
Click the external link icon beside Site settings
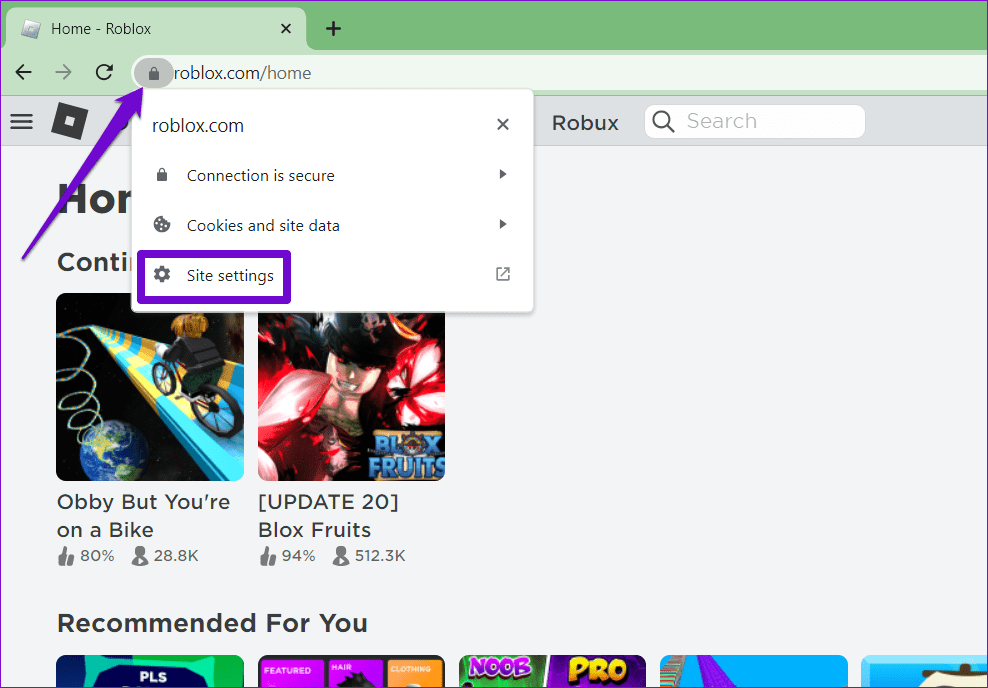(502, 273)
